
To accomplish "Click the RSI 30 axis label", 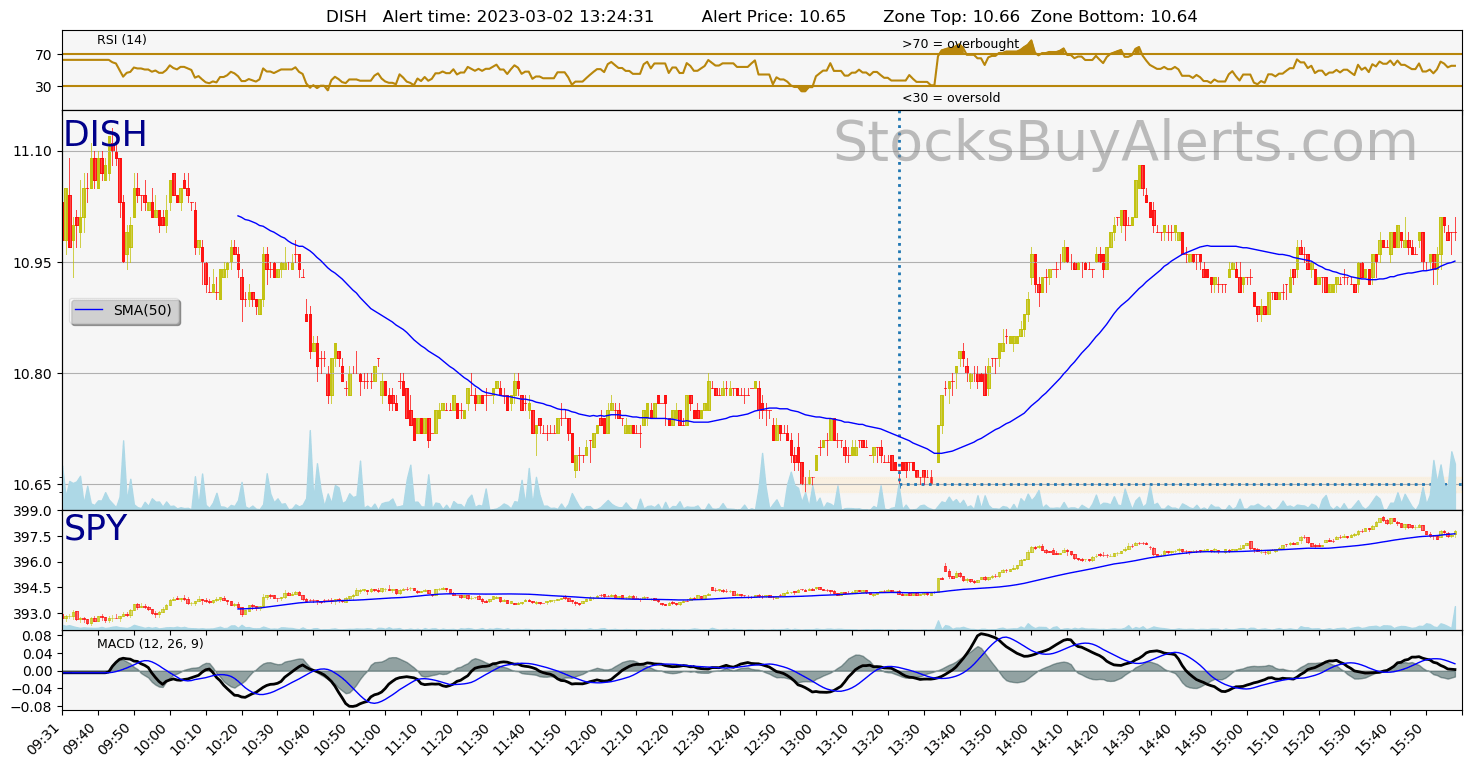I will point(43,87).
